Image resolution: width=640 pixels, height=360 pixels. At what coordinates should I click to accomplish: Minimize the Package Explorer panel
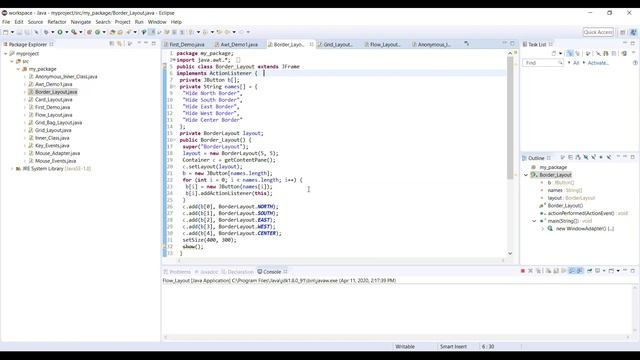point(146,43)
